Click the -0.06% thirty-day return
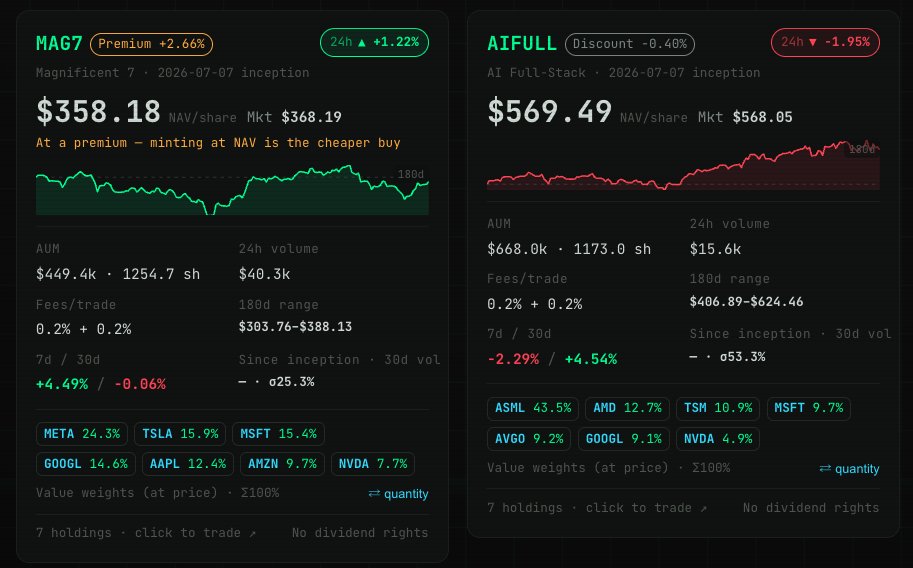913x568 pixels. [140, 384]
